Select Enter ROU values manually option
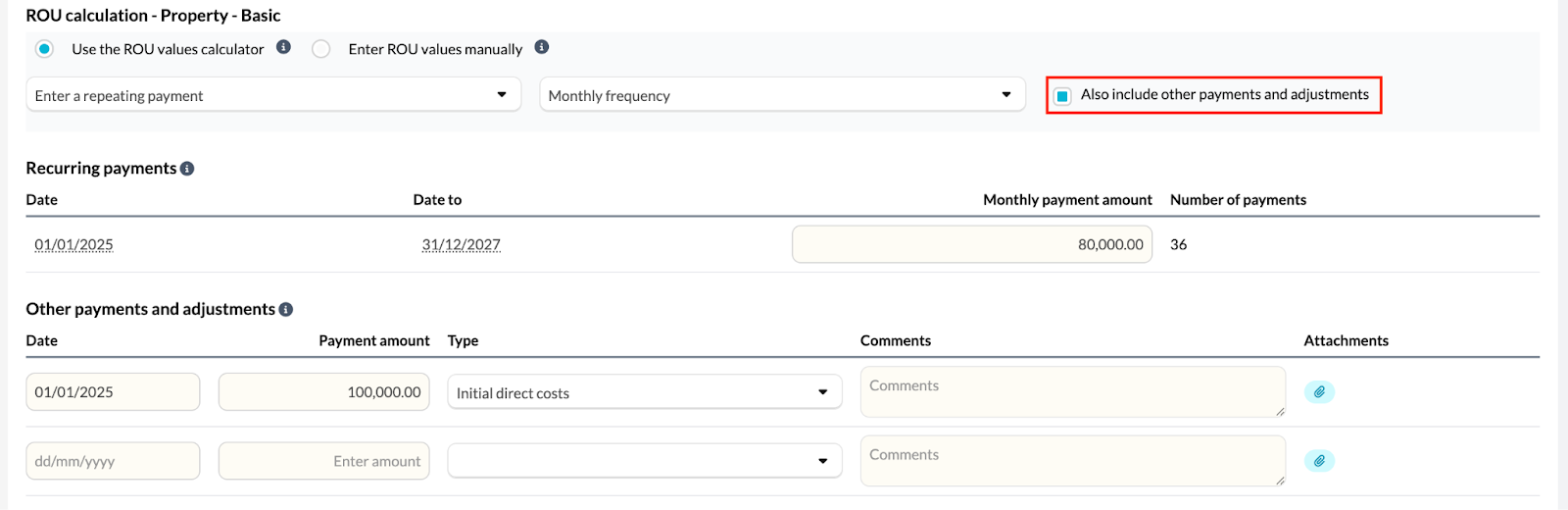This screenshot has height=510, width=1568. pyautogui.click(x=321, y=49)
